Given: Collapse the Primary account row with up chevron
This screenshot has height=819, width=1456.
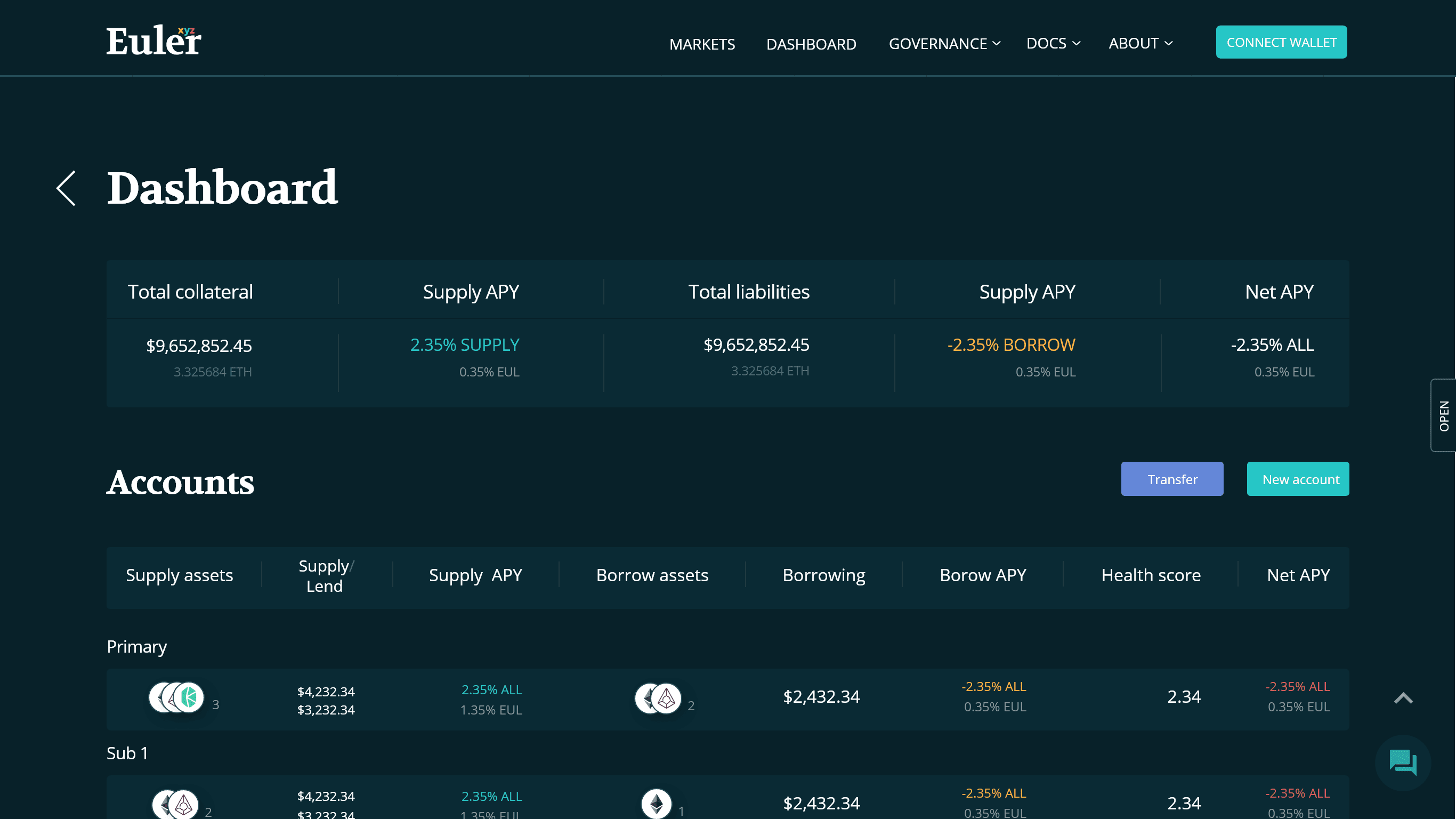Looking at the screenshot, I should coord(1403,698).
